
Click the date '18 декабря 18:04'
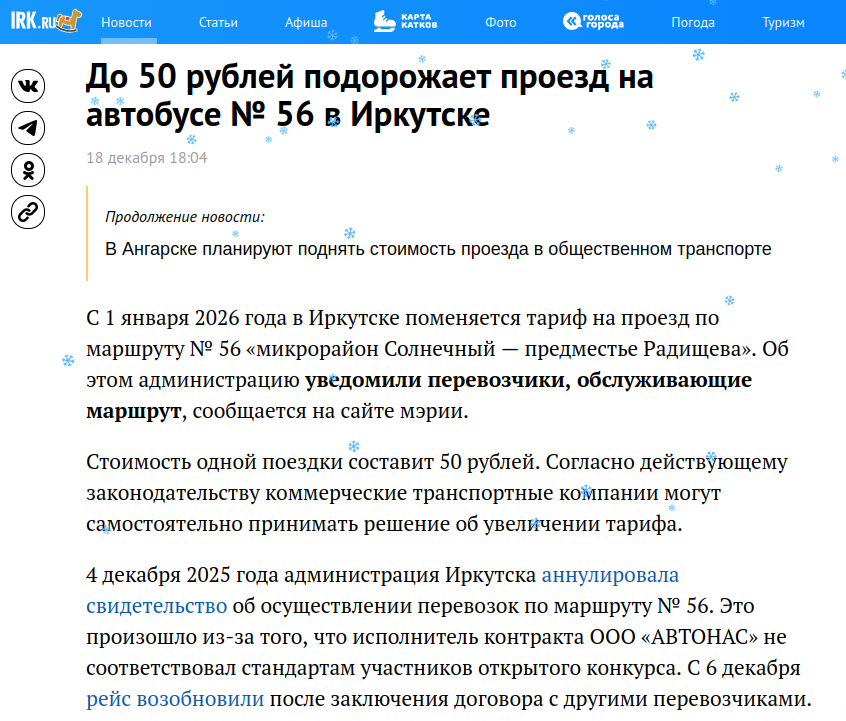coord(147,158)
